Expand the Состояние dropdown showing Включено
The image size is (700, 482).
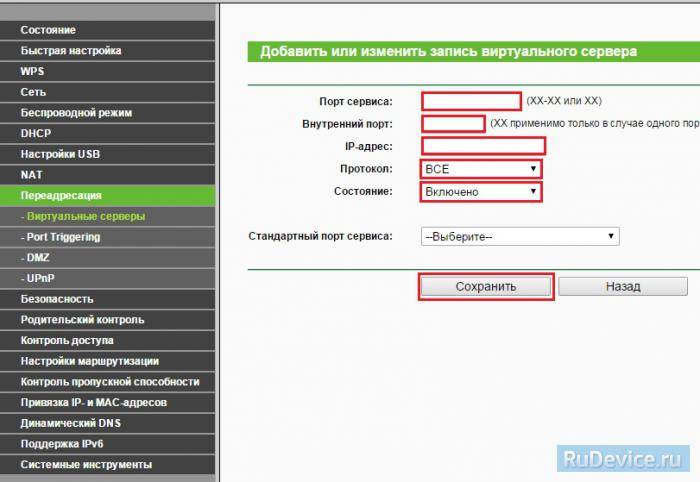(481, 192)
